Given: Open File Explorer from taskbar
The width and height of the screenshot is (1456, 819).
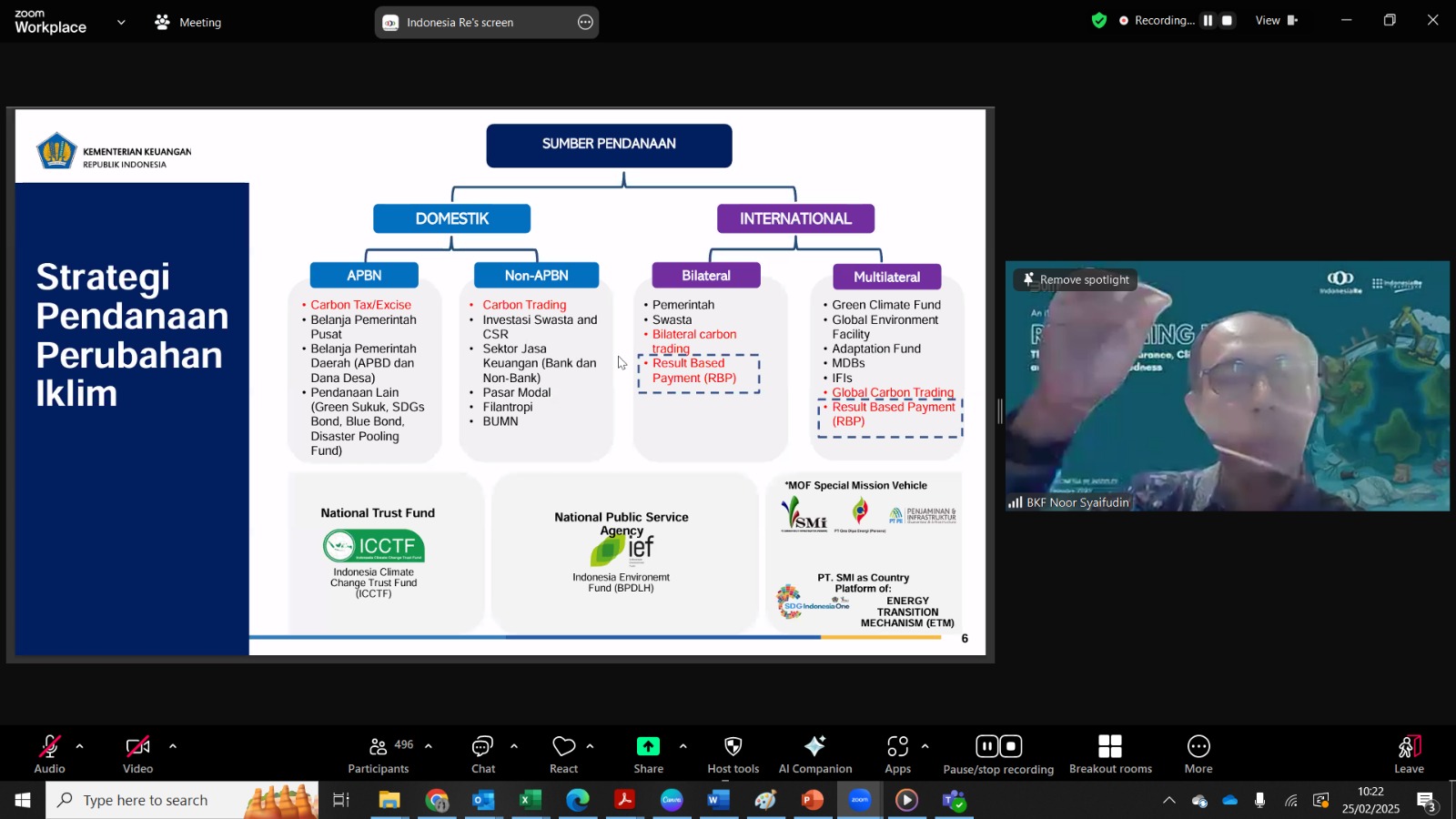Looking at the screenshot, I should (389, 800).
